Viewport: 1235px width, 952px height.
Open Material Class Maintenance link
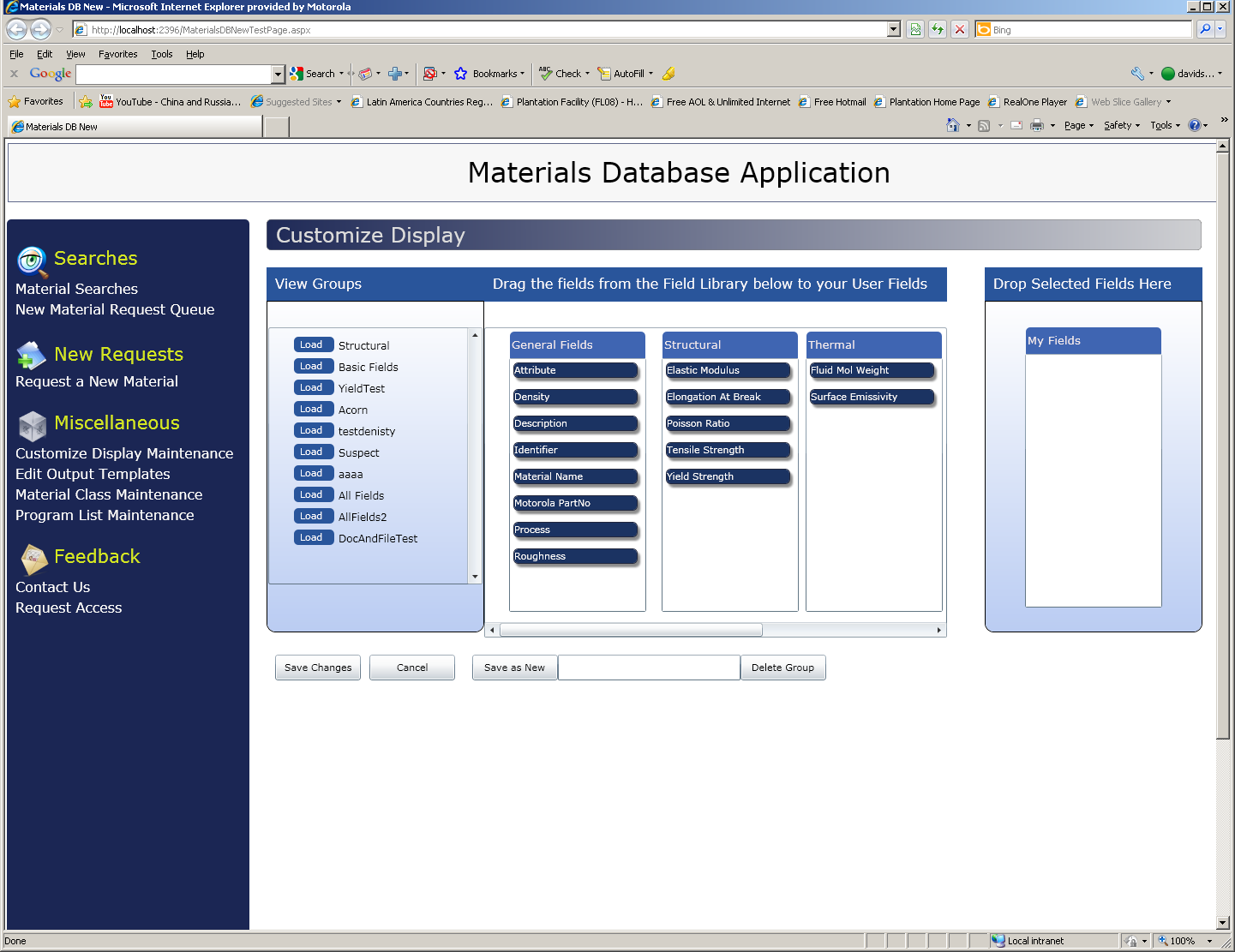point(109,494)
